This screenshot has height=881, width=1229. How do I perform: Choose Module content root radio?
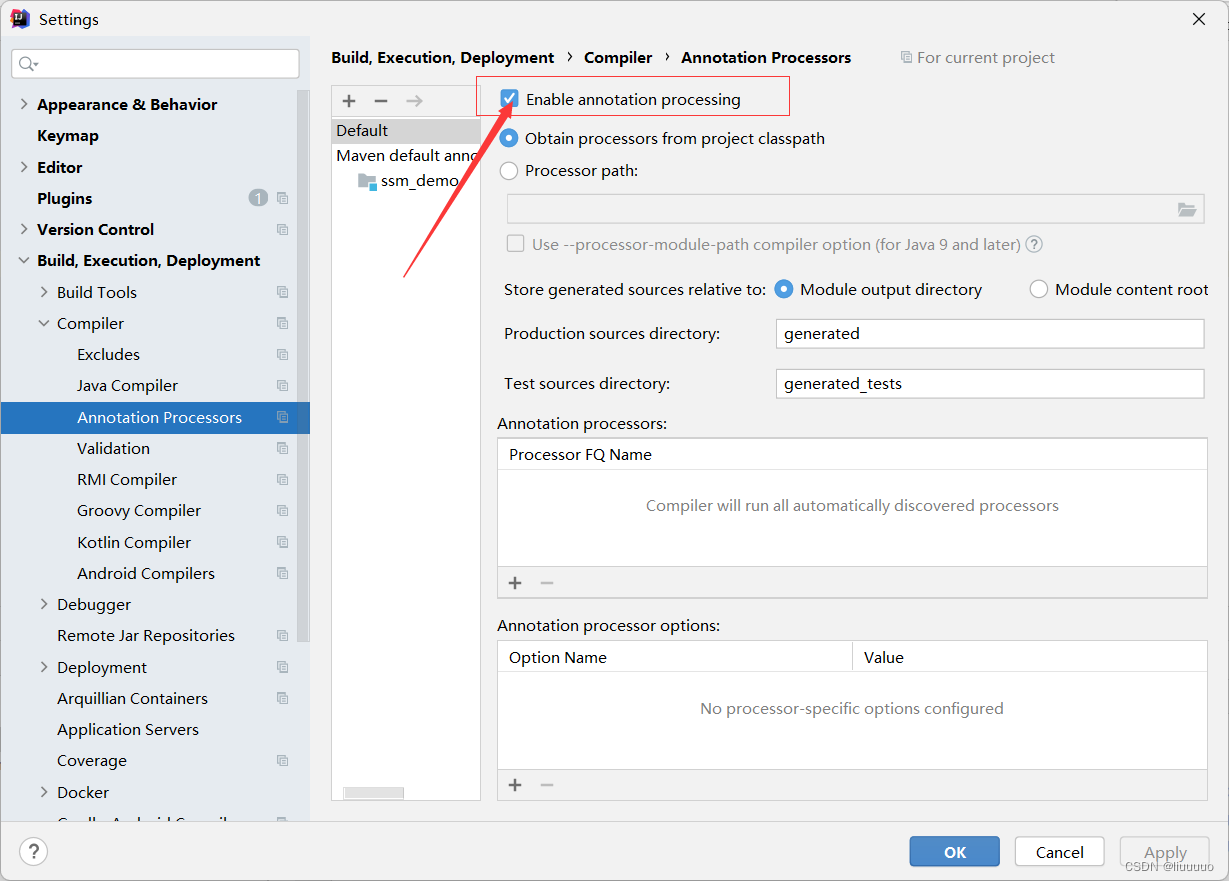pyautogui.click(x=1039, y=289)
